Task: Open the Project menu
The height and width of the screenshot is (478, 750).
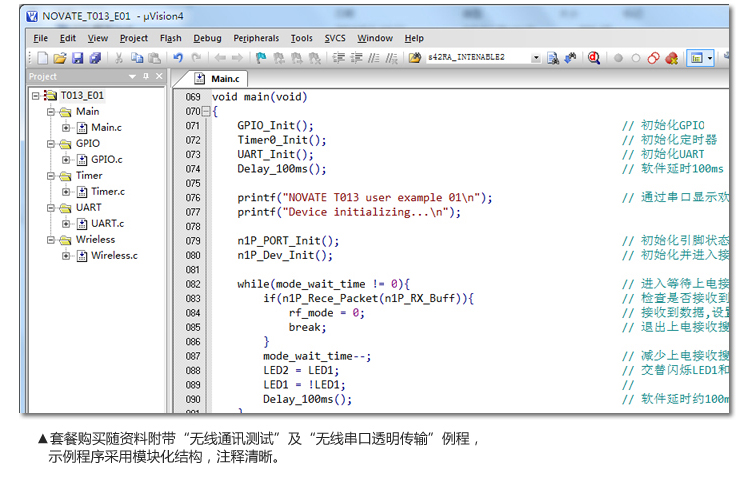Action: pos(133,38)
